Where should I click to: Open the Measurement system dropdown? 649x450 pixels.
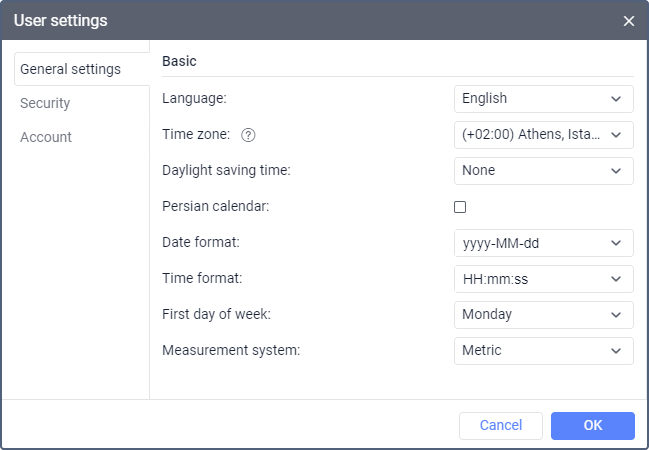543,351
